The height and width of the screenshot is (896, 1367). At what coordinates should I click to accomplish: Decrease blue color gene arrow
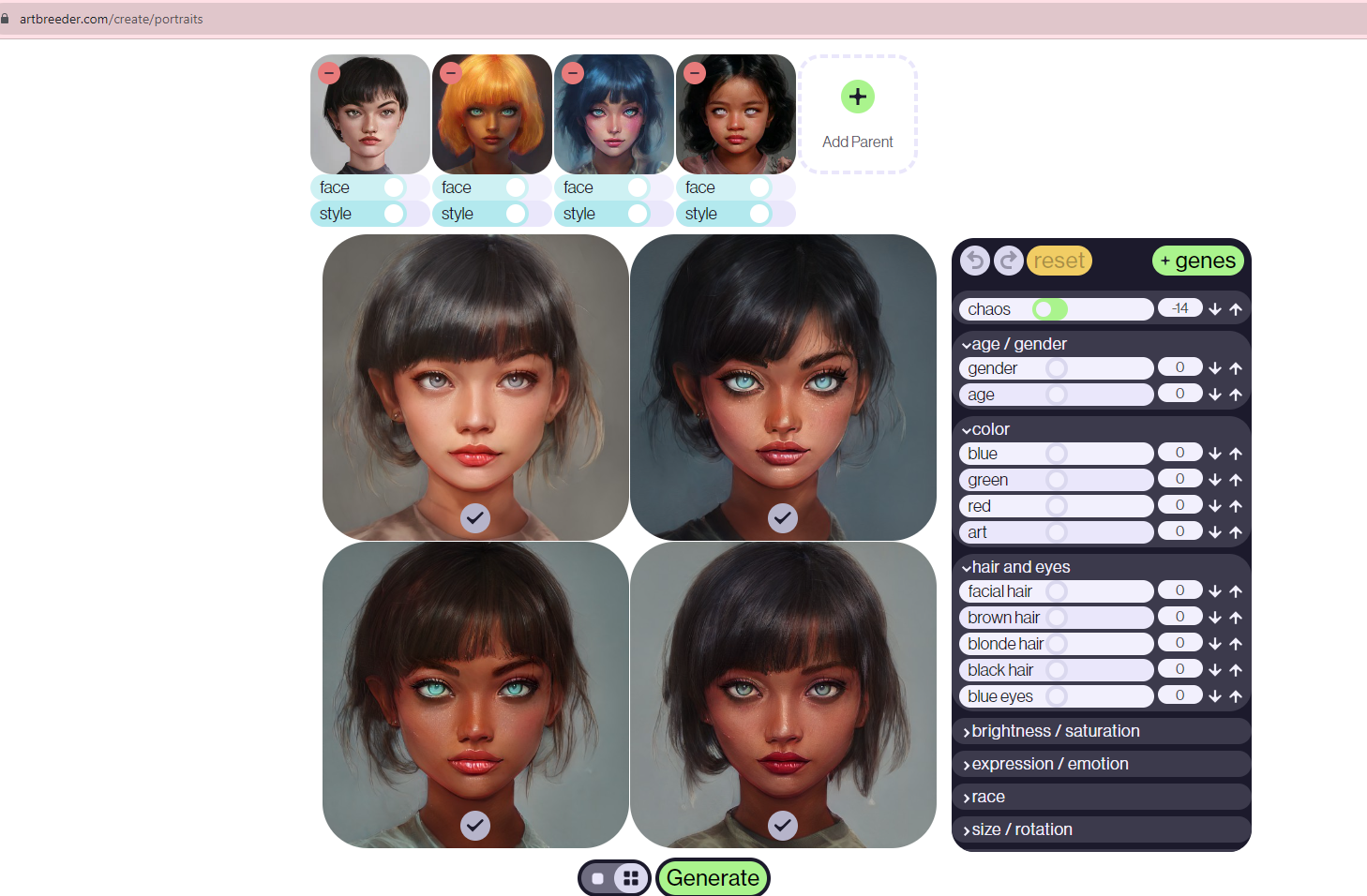1215,454
